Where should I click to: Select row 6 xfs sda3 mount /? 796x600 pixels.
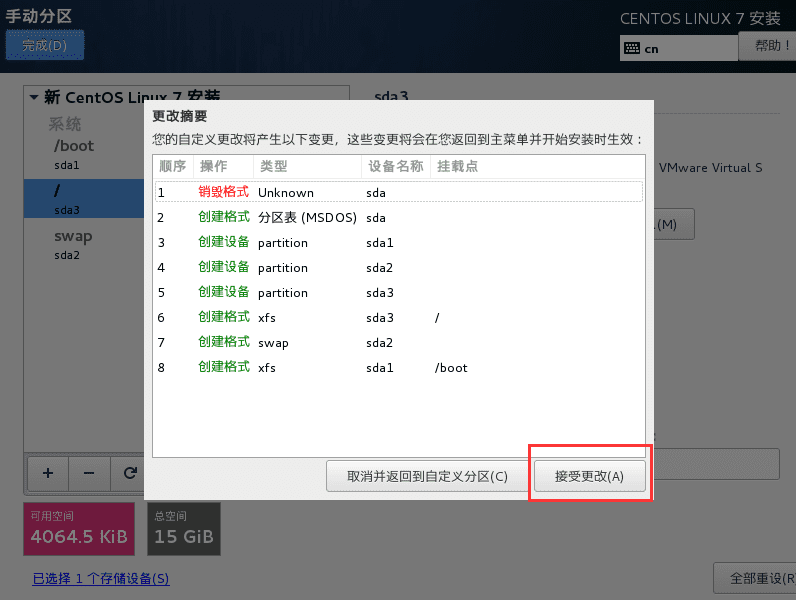399,317
